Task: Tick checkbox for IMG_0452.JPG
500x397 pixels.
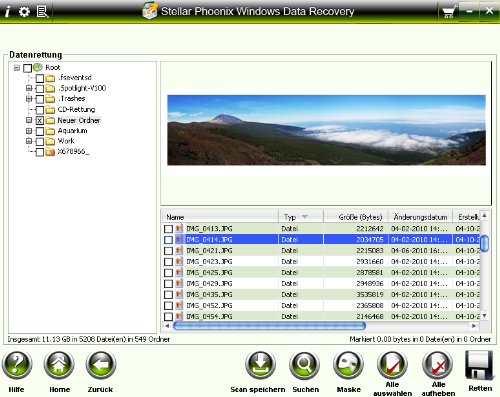Action: [x=169, y=306]
